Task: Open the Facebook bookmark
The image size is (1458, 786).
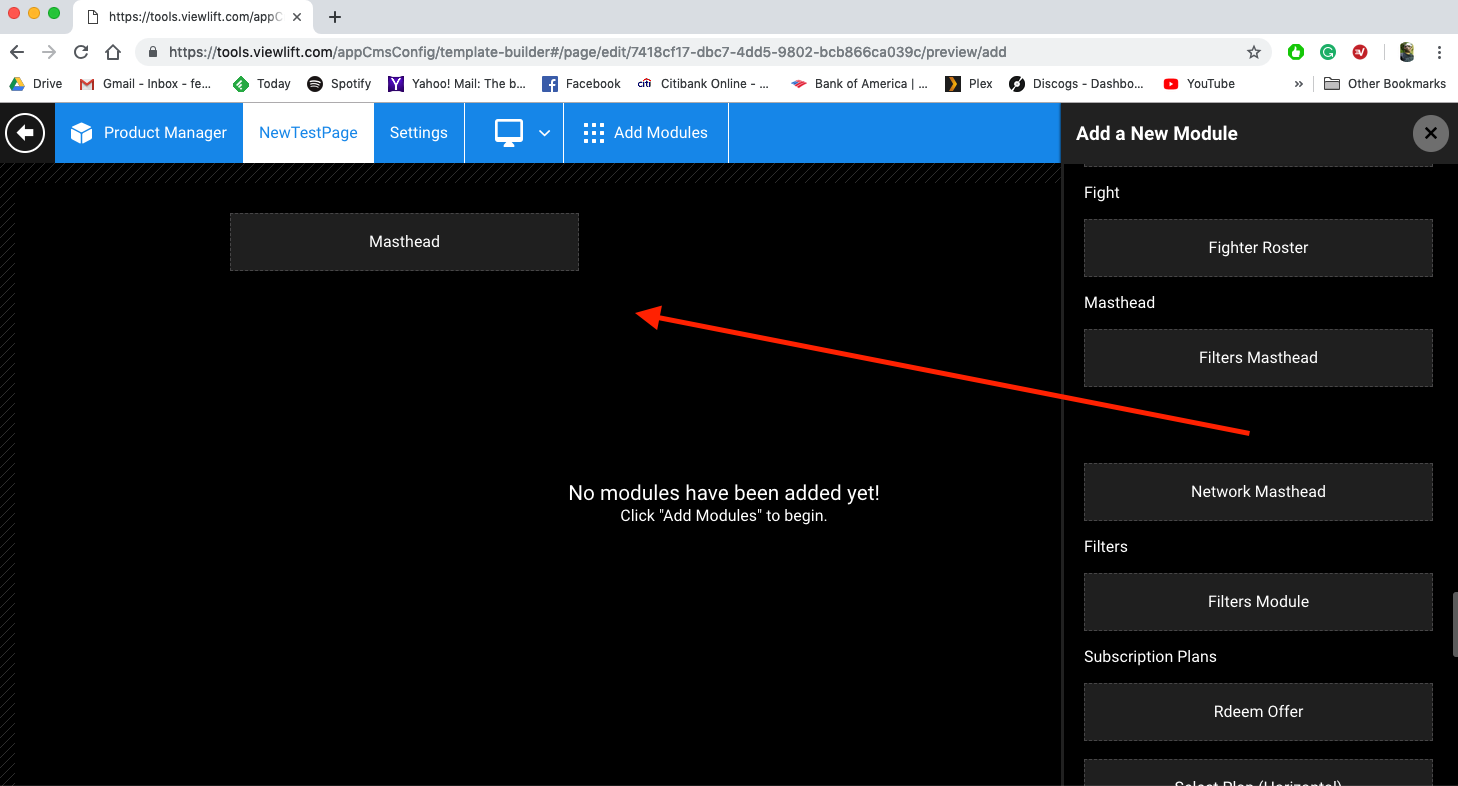Action: coord(581,84)
